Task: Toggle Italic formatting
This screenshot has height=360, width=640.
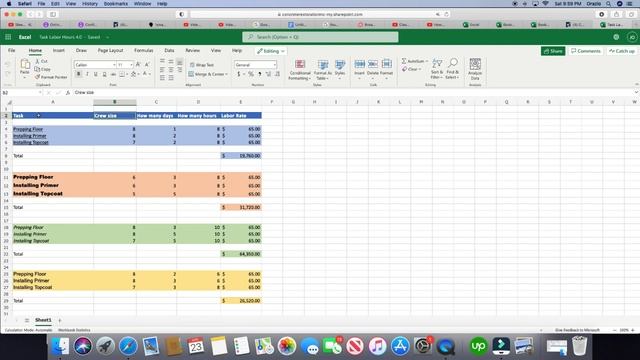Action: 87,74
